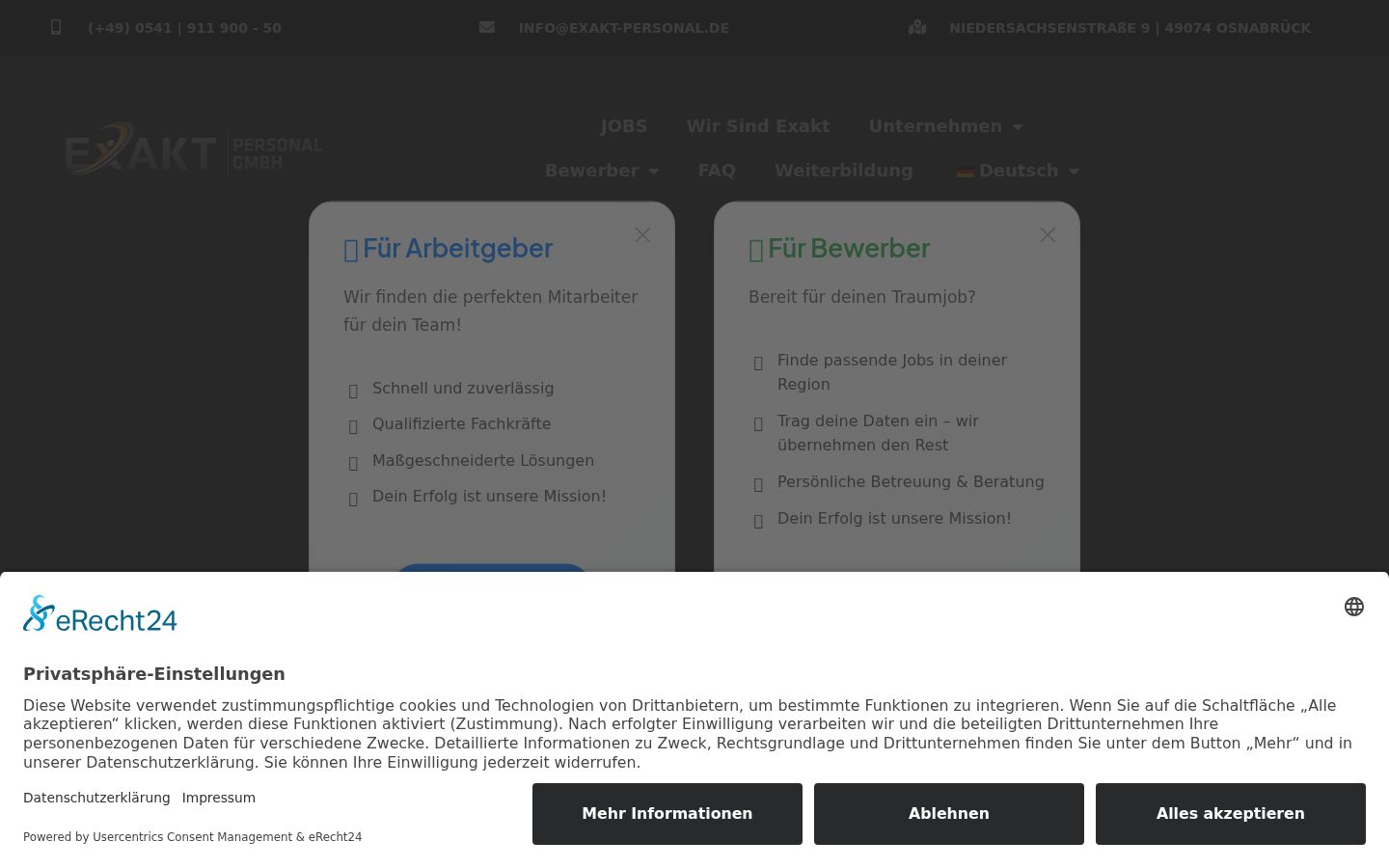Viewport: 1389px width, 868px height.
Task: Open the Datenschutzerklärung link
Action: tap(96, 798)
